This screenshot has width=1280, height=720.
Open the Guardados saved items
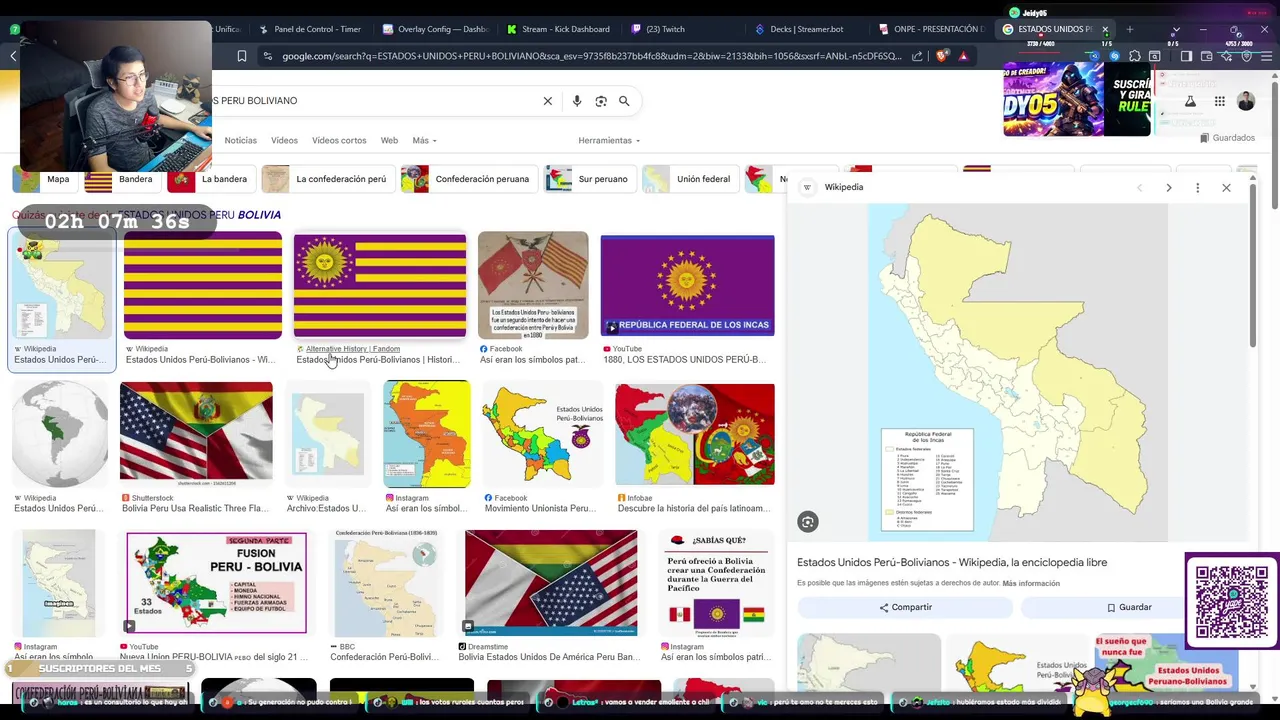[x=1227, y=138]
